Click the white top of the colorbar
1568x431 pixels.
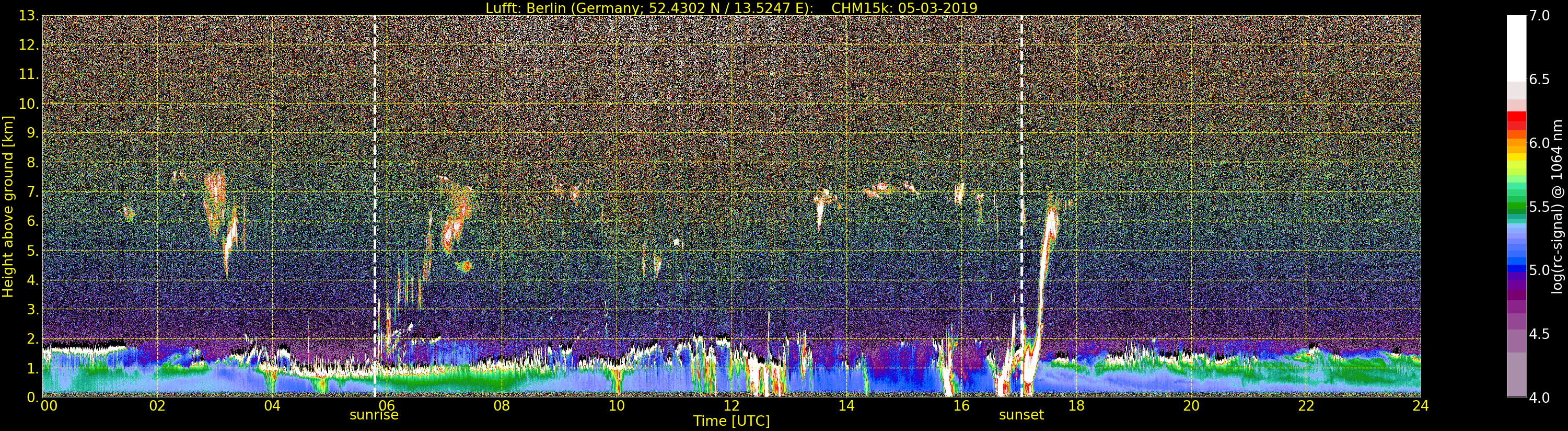click(x=1516, y=49)
